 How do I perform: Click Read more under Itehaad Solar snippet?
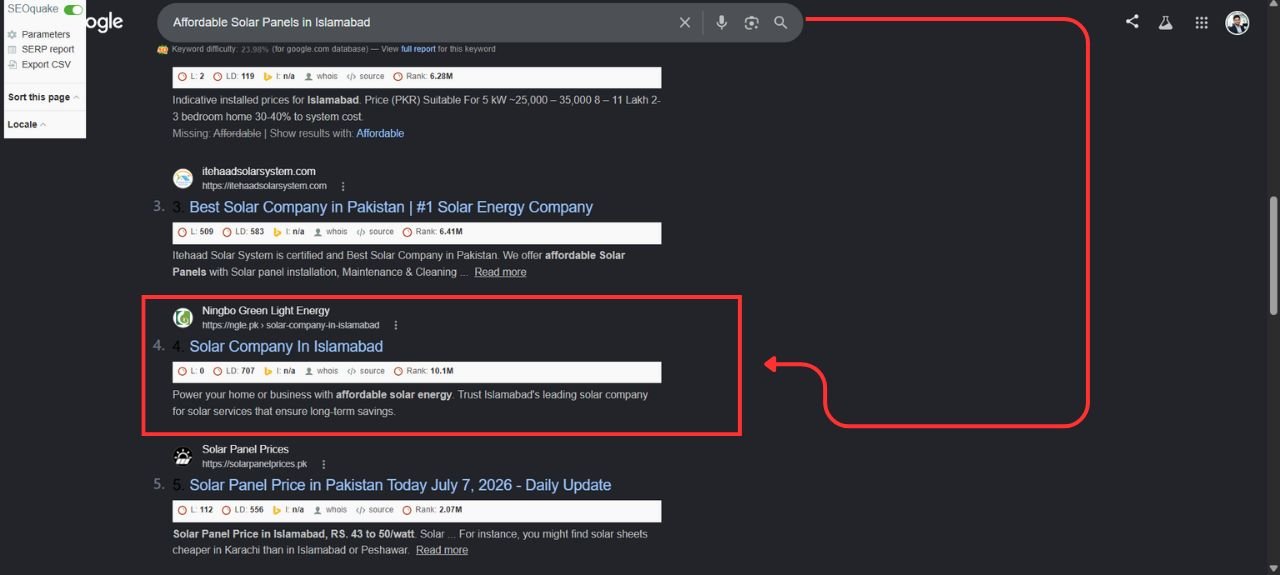(x=500, y=272)
